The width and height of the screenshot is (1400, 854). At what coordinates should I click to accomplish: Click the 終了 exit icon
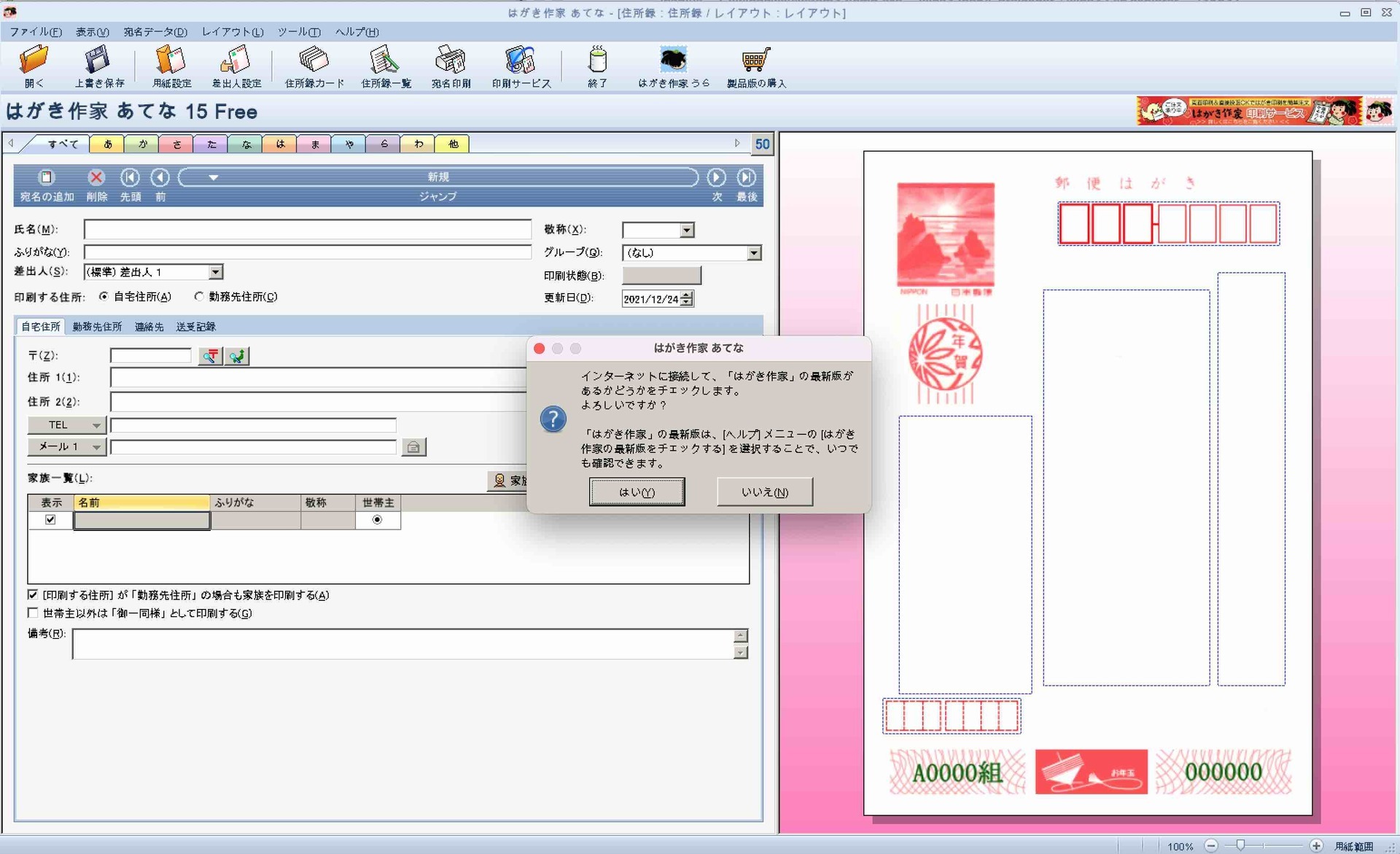(x=597, y=66)
